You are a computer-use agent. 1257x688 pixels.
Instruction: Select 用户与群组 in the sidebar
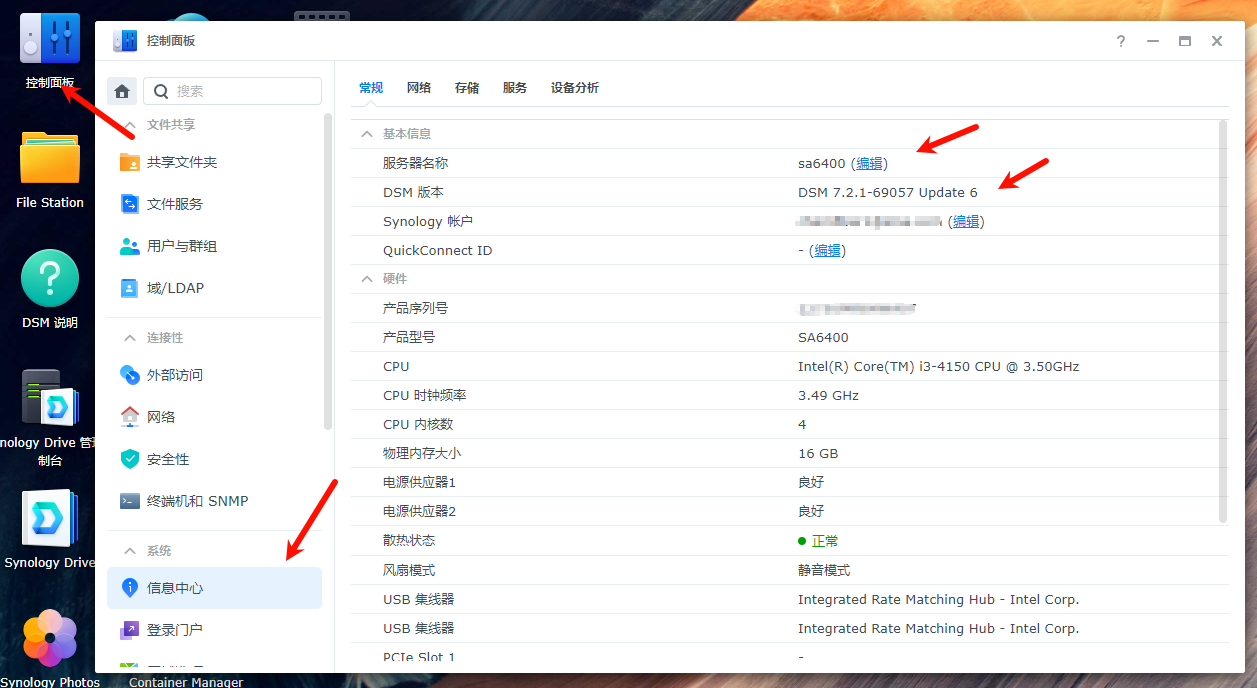(x=214, y=246)
